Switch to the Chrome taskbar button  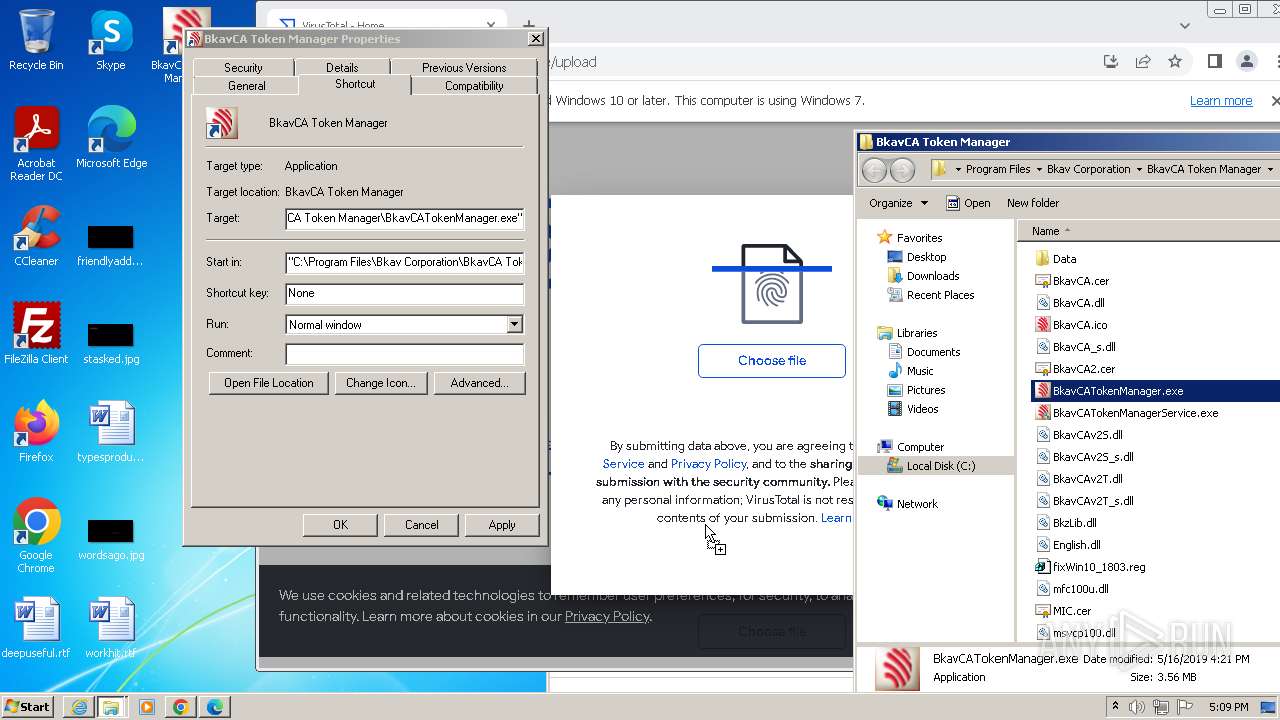click(181, 707)
